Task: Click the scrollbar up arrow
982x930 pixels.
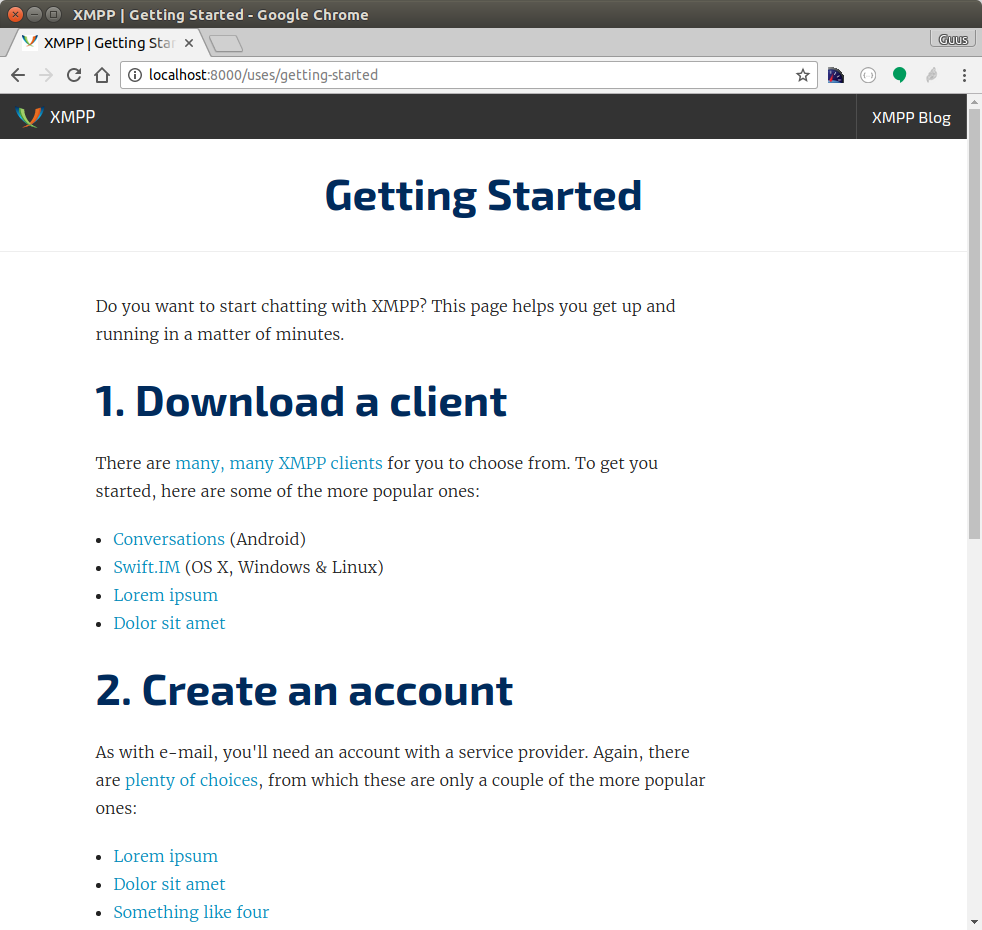Action: [974, 101]
